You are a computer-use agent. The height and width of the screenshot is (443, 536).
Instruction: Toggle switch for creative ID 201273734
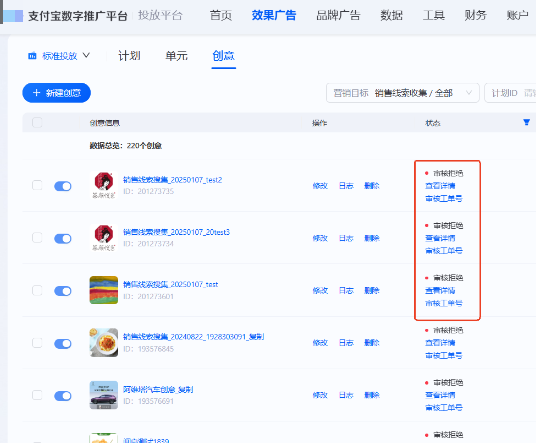63,238
